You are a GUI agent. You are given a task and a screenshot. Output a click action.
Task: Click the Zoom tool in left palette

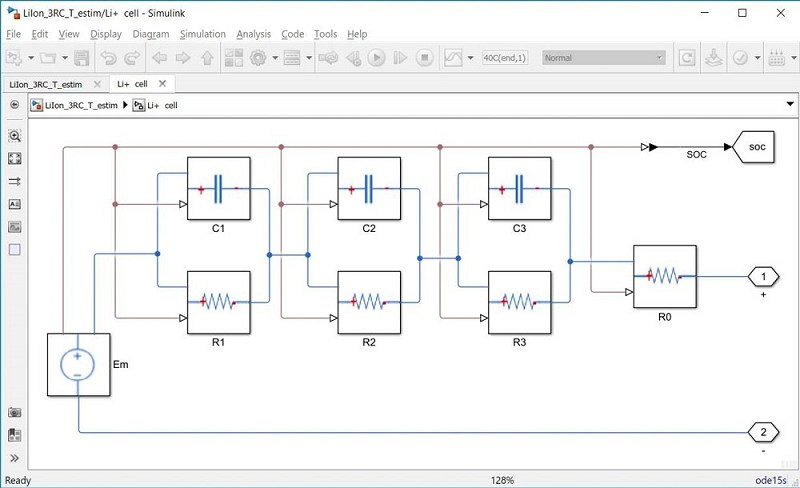[14, 136]
